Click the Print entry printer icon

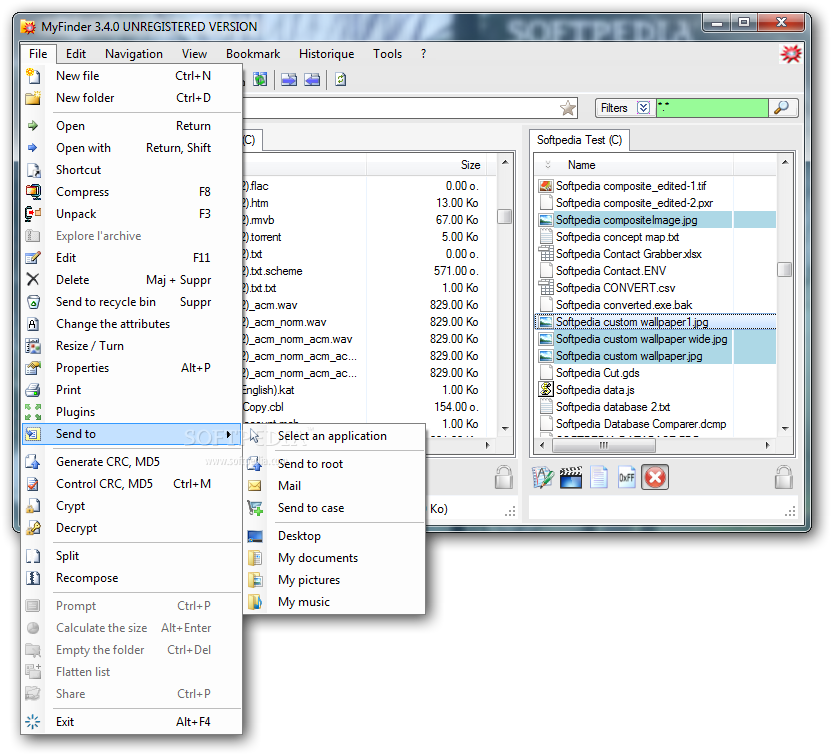point(33,390)
